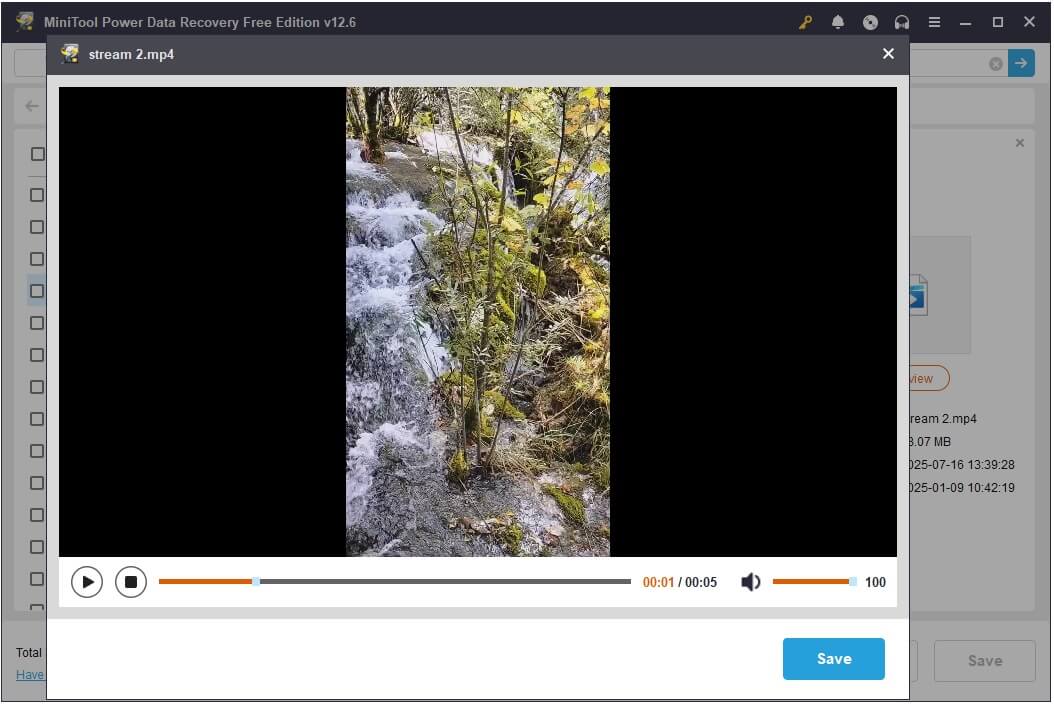This screenshot has height=704, width=1054.
Task: Click the blue search arrow button
Action: point(1021,63)
